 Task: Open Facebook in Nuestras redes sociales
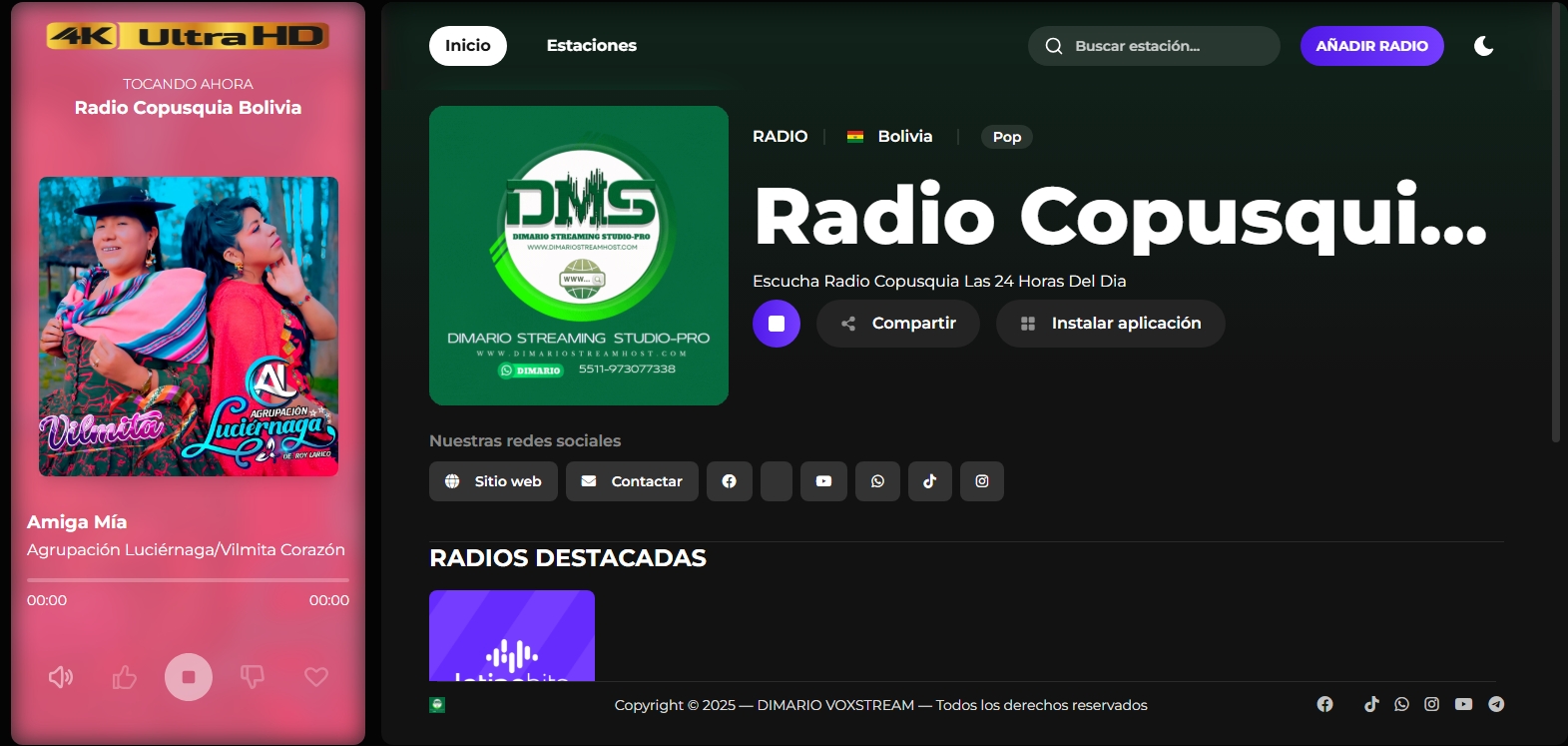730,481
